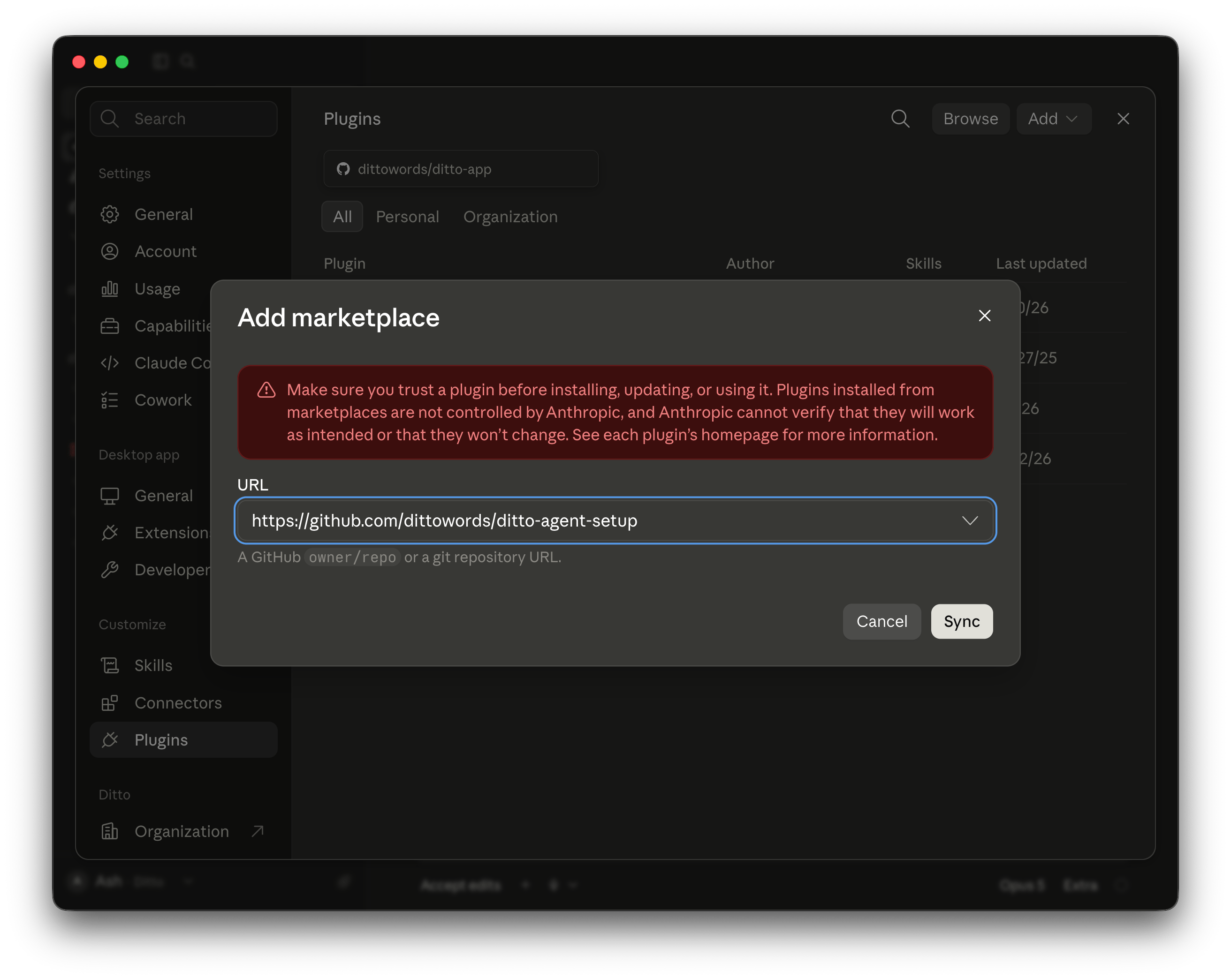
Task: Close the settings panel with X
Action: tap(1123, 119)
